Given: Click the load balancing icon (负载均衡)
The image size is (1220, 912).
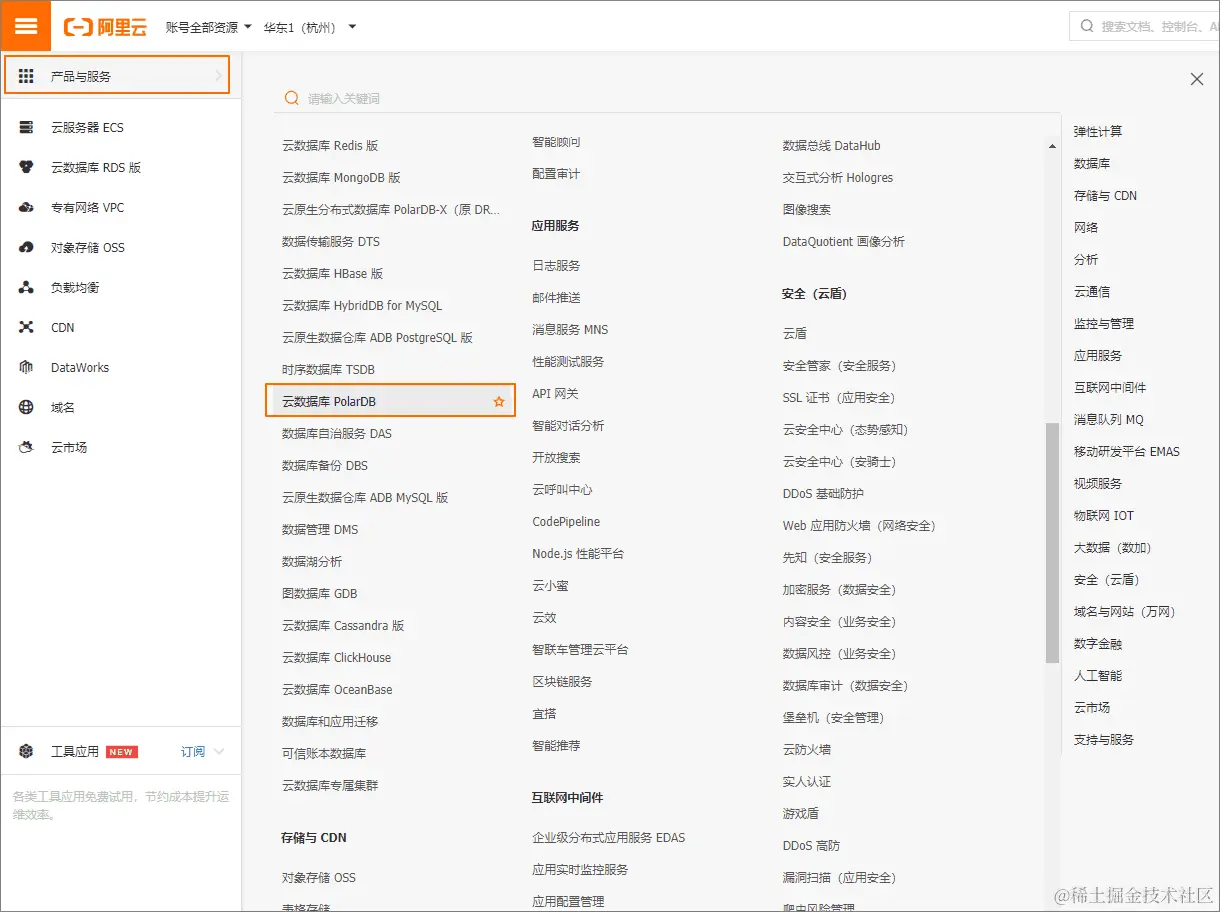Looking at the screenshot, I should [27, 287].
